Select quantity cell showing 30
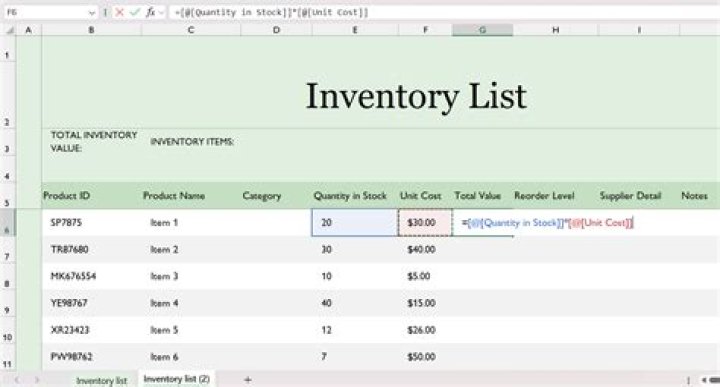The image size is (720, 387). pyautogui.click(x=355, y=250)
